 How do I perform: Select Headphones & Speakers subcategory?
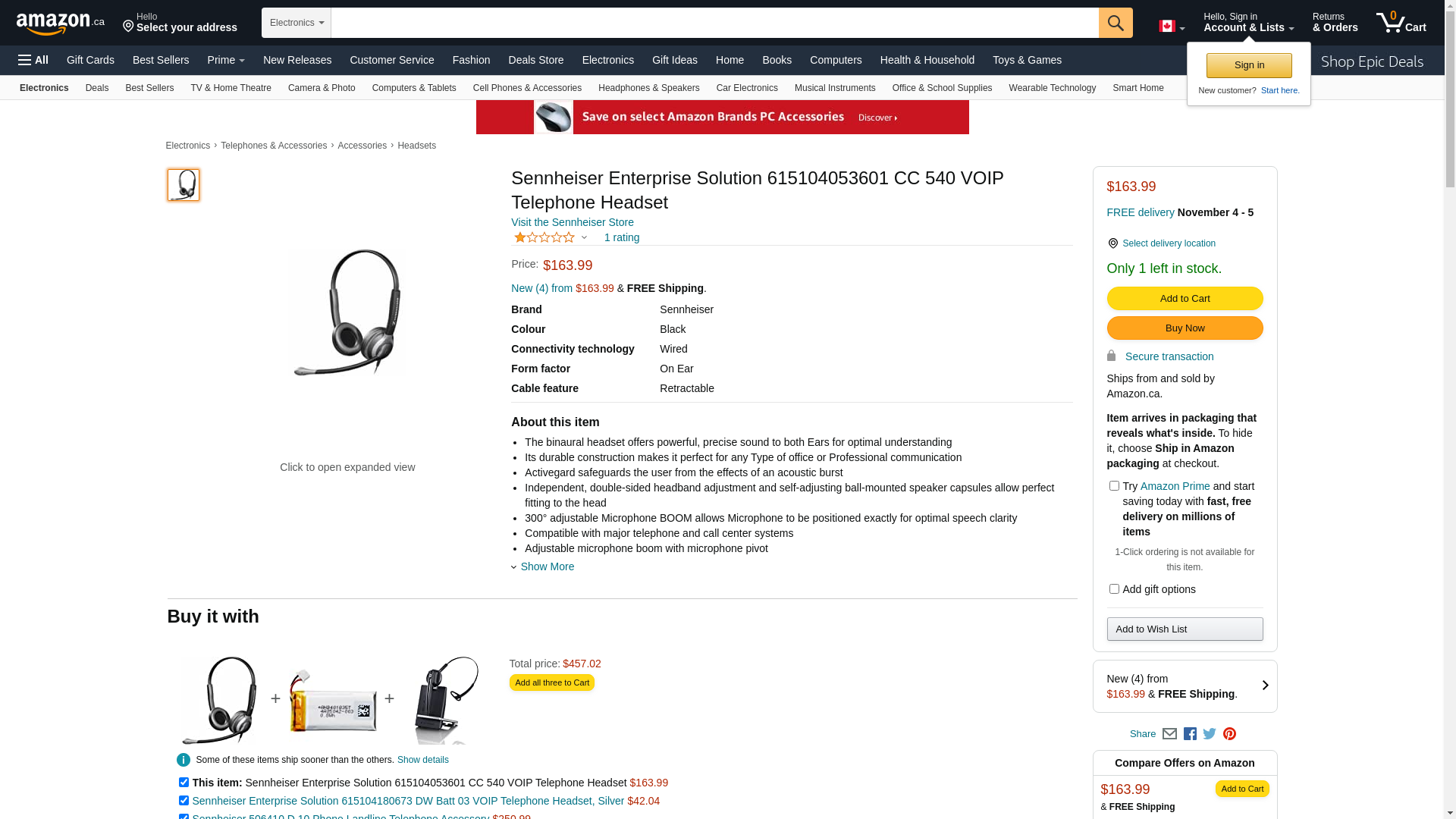tap(649, 88)
